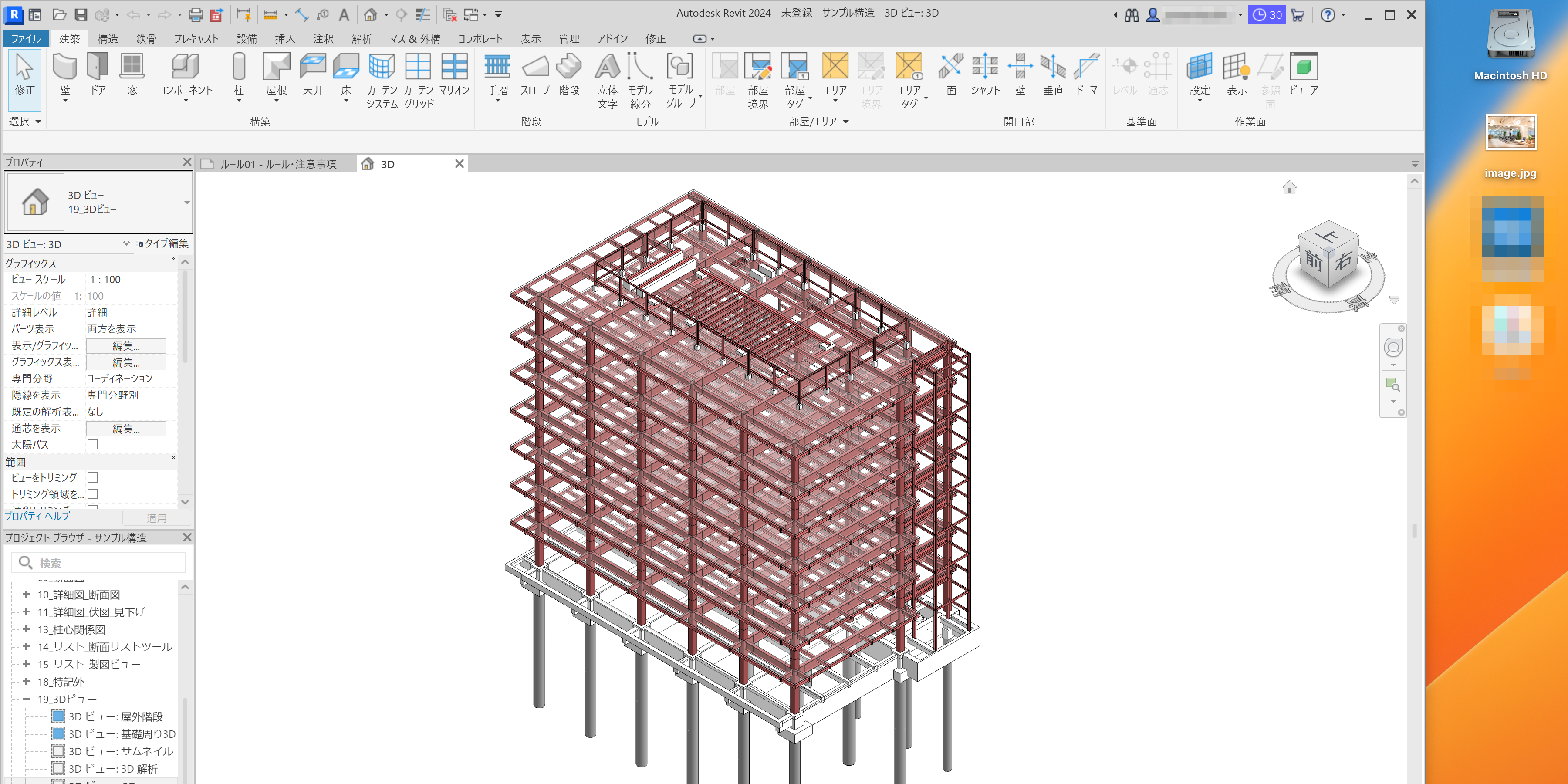The image size is (1568, 784).
Task: Select the カーテンシステム tool
Action: [x=382, y=81]
